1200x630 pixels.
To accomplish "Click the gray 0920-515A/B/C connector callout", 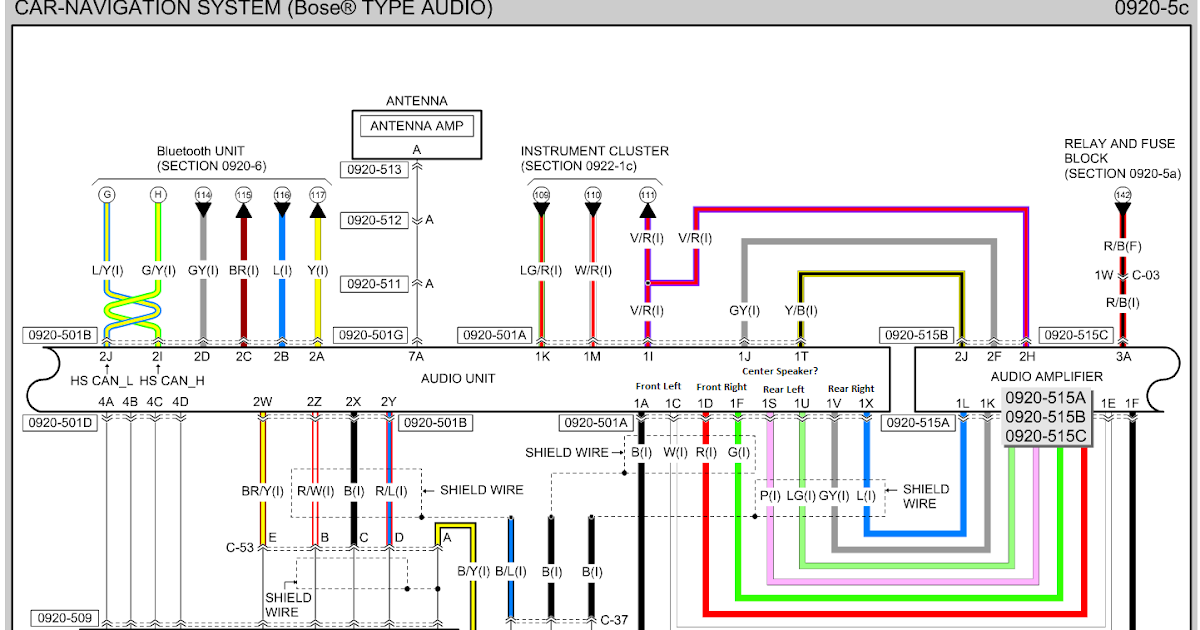I will (x=1046, y=417).
